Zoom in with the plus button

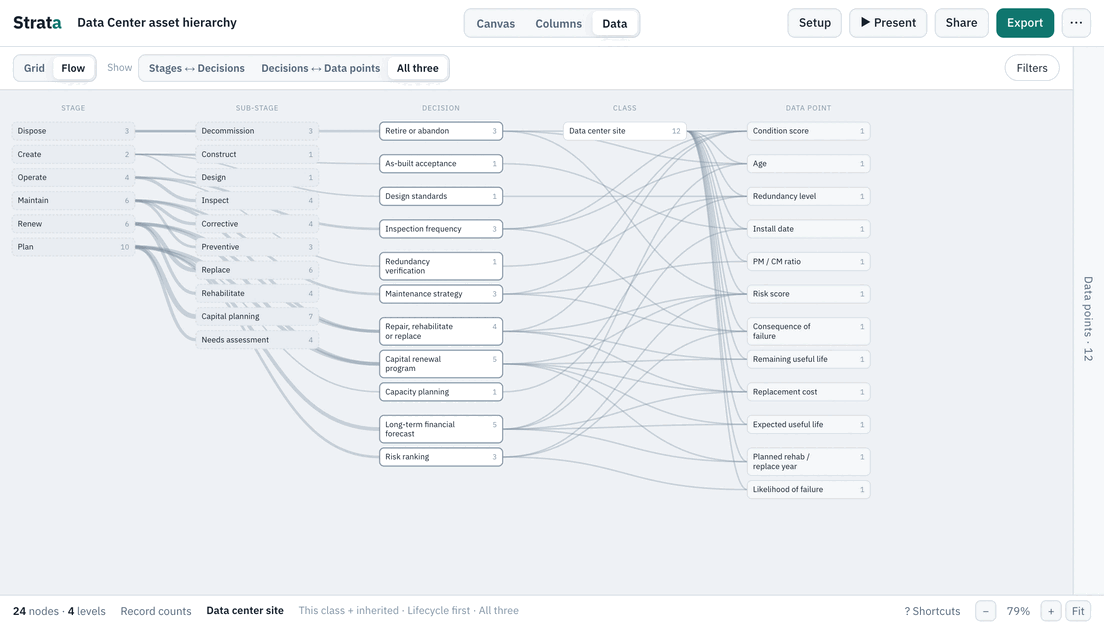point(1050,611)
